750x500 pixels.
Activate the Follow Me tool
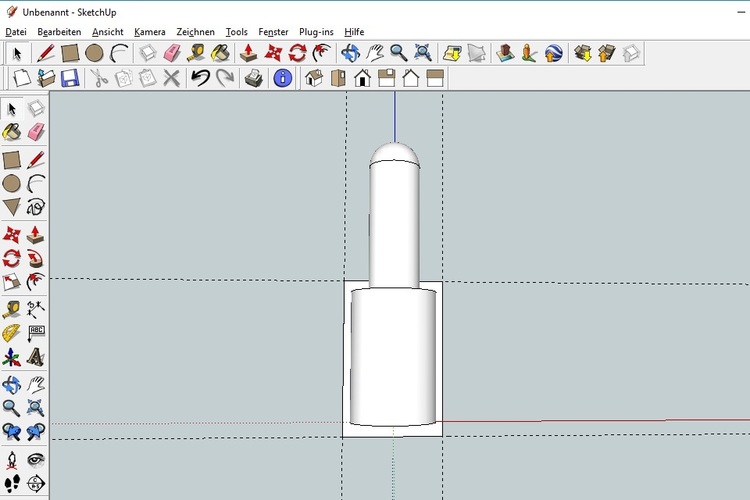pyautogui.click(x=36, y=259)
